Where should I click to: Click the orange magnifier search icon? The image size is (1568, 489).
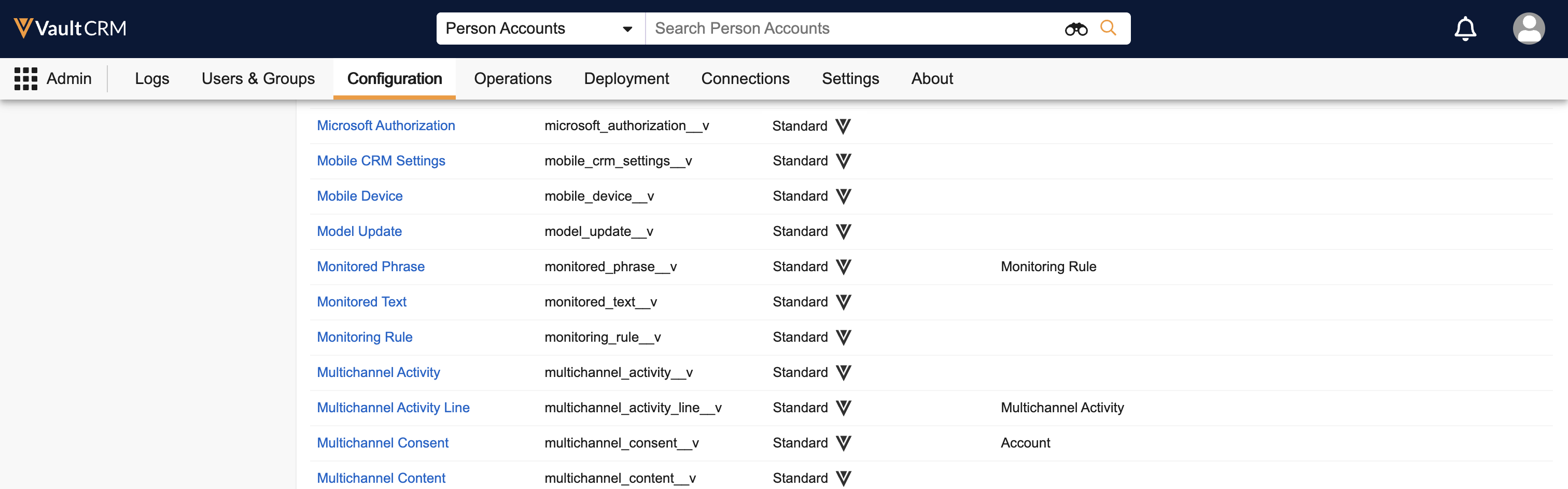(x=1108, y=28)
